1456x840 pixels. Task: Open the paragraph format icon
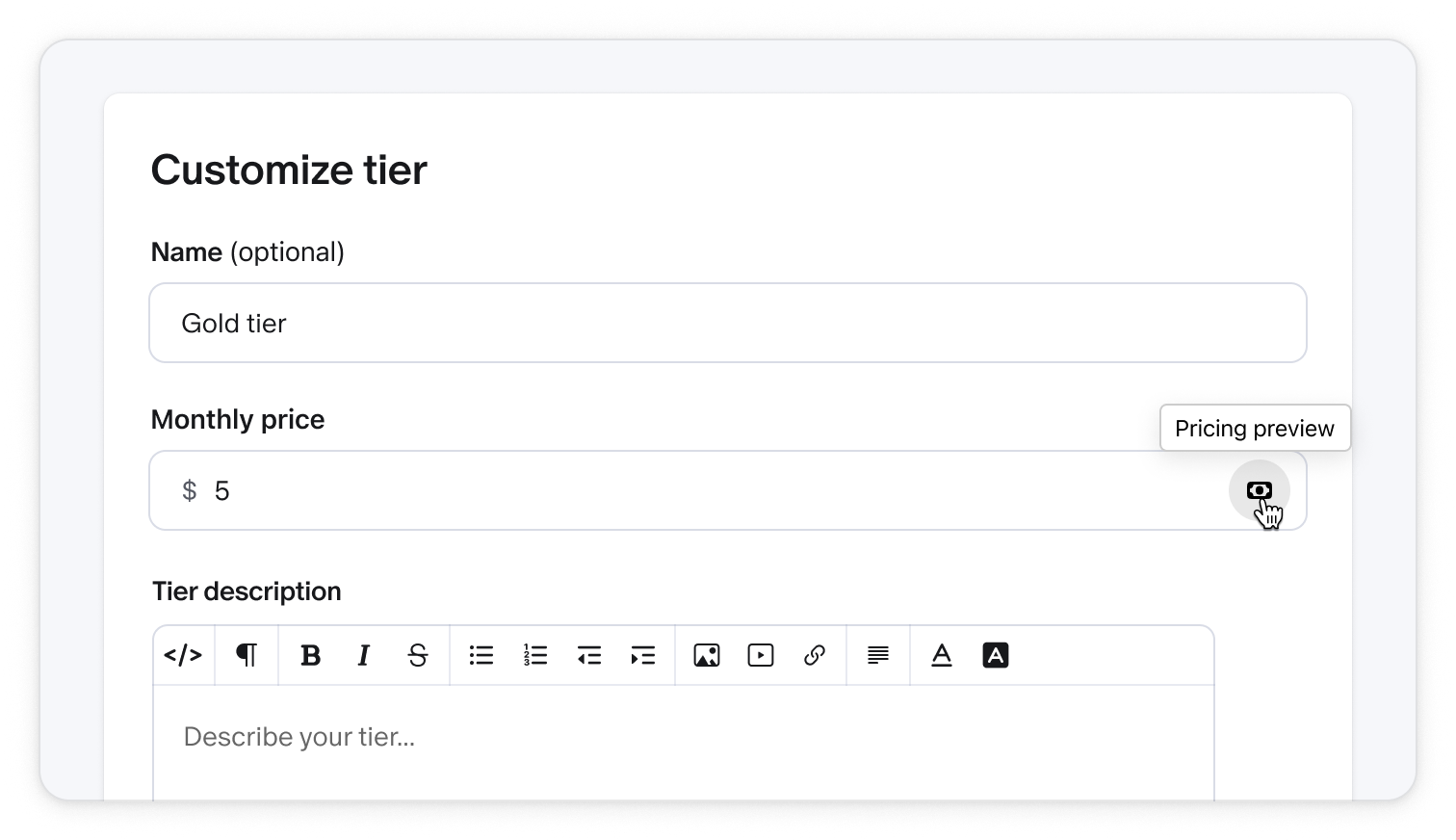(247, 656)
